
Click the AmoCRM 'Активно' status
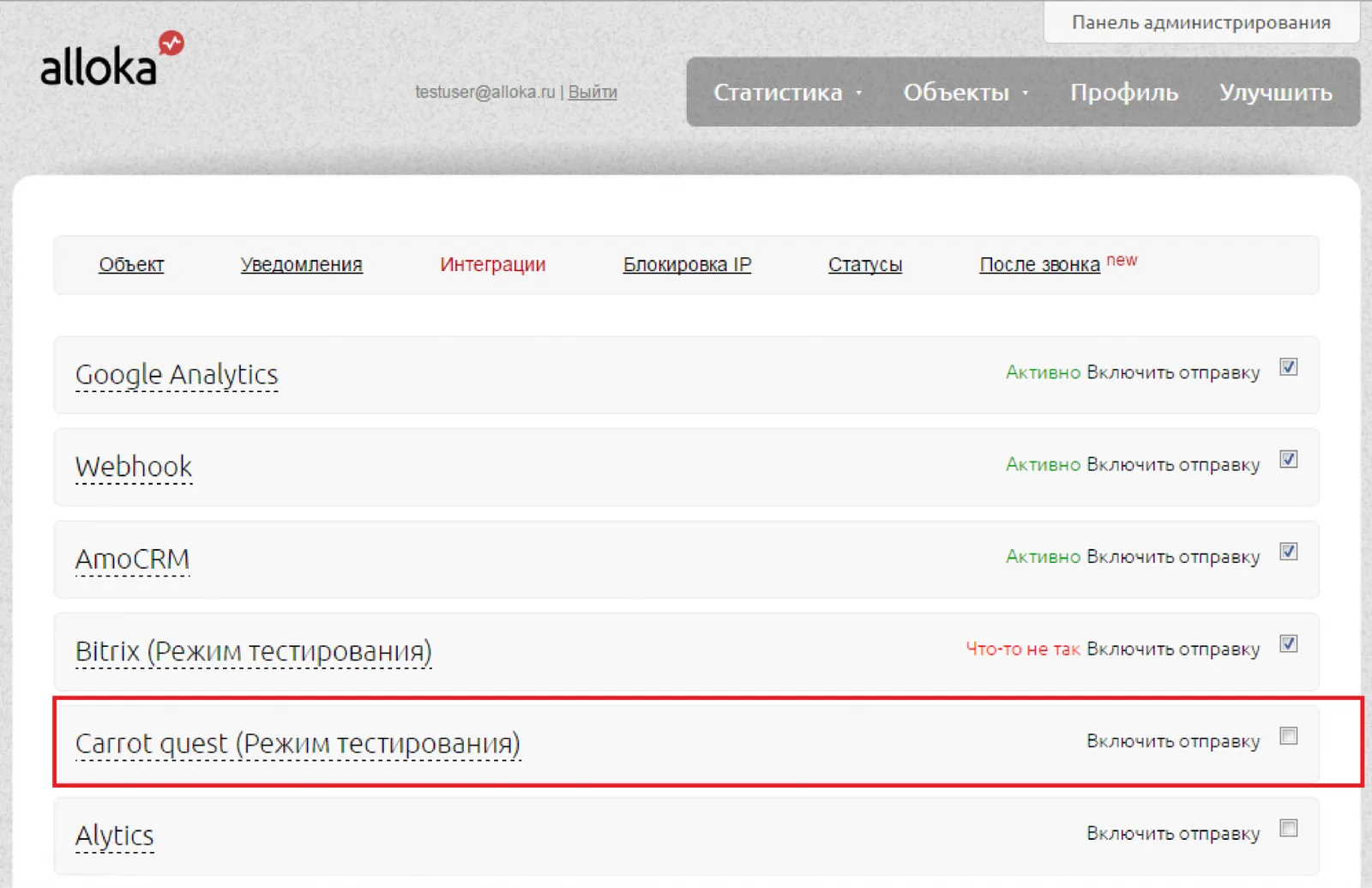coord(1043,557)
